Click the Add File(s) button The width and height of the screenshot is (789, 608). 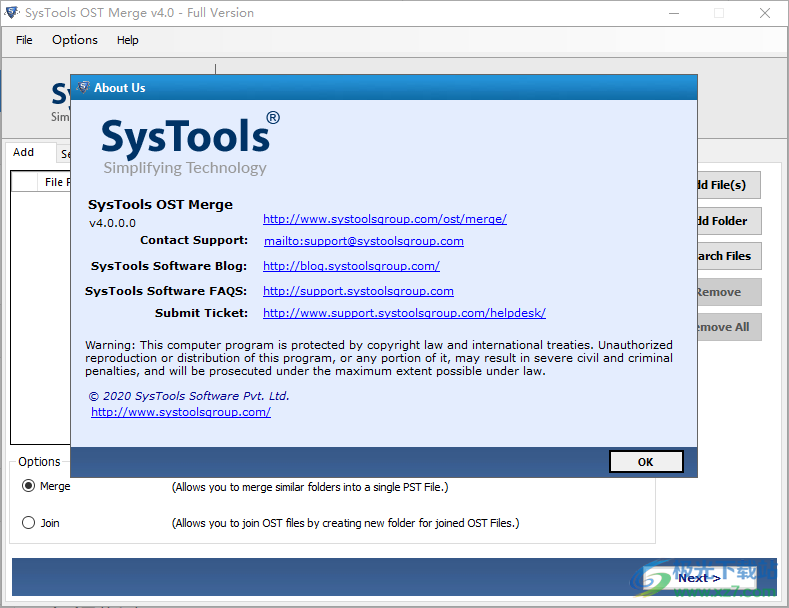(x=727, y=185)
